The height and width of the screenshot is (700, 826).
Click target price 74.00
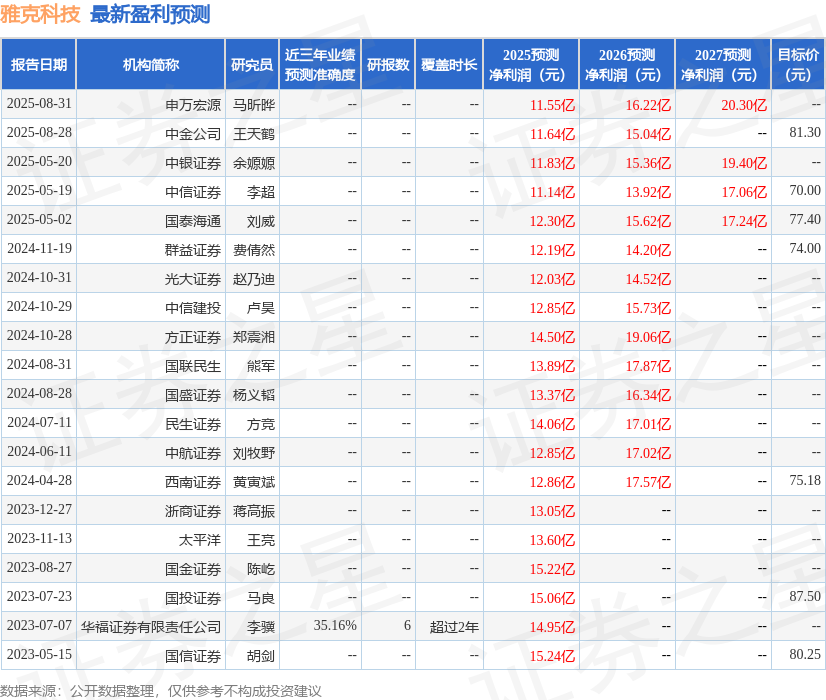click(x=805, y=248)
